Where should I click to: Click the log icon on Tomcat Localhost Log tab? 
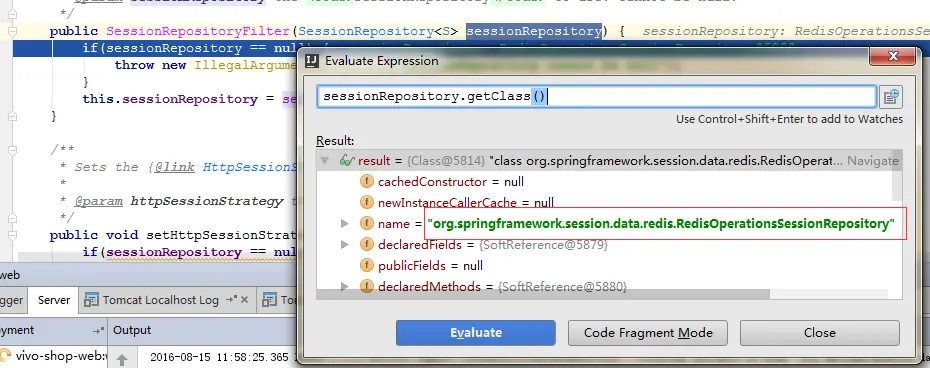pyautogui.click(x=91, y=300)
